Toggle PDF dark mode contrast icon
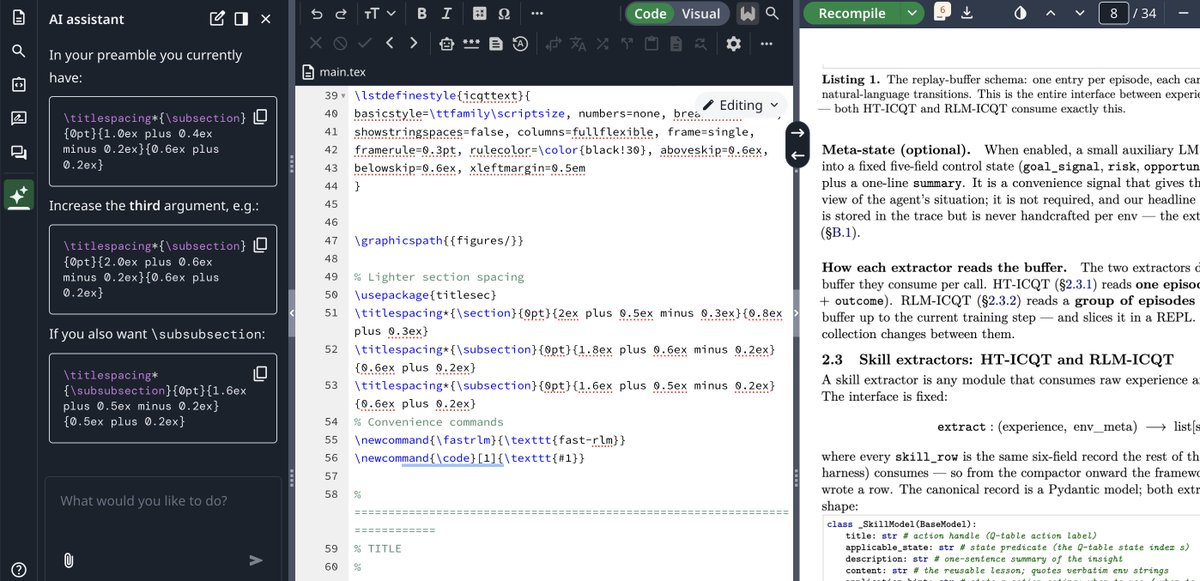This screenshot has height=581, width=1200. pos(1020,14)
